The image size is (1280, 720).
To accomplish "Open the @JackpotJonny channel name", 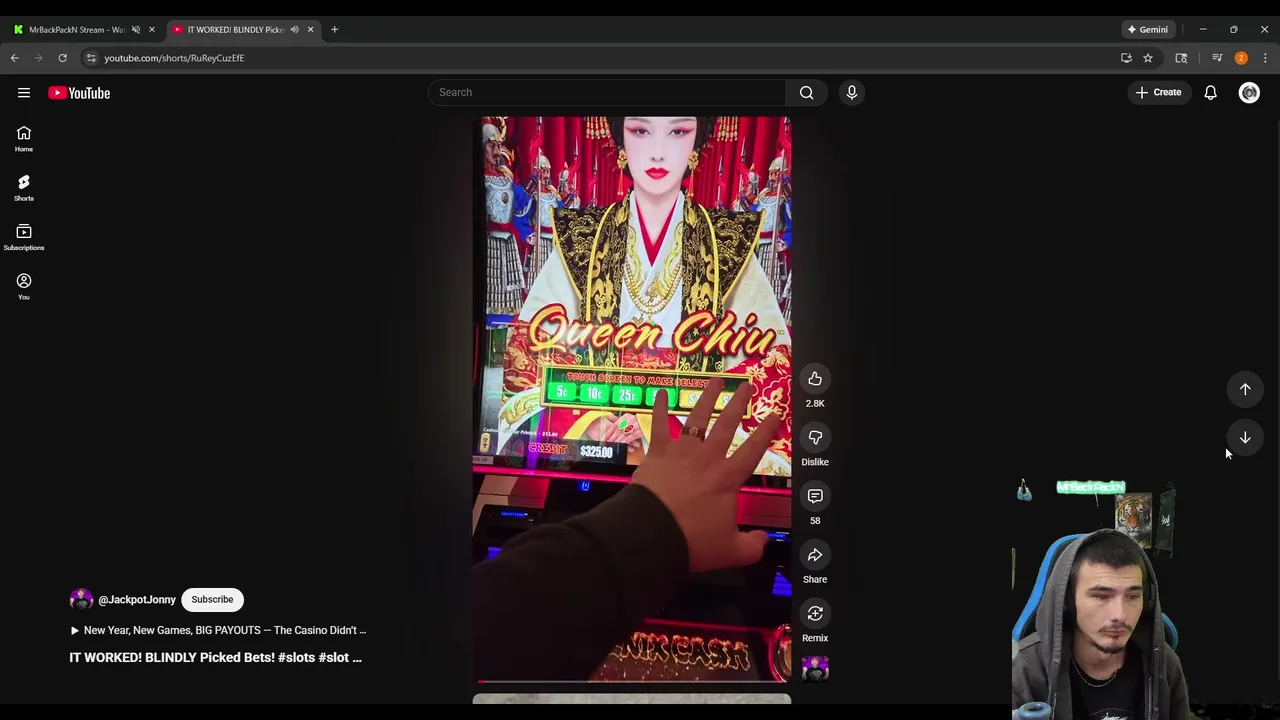I will pyautogui.click(x=137, y=600).
